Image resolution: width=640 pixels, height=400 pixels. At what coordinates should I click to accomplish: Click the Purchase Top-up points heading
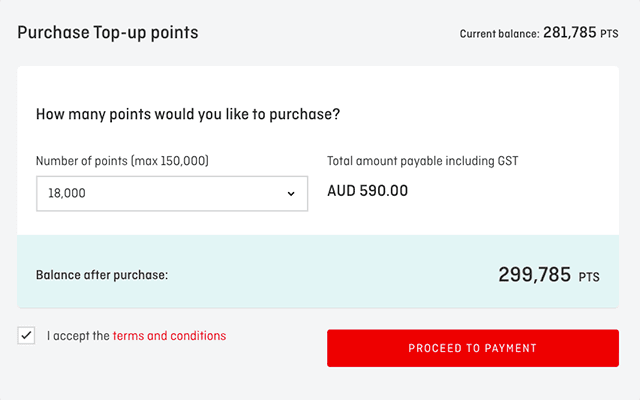[x=107, y=33]
